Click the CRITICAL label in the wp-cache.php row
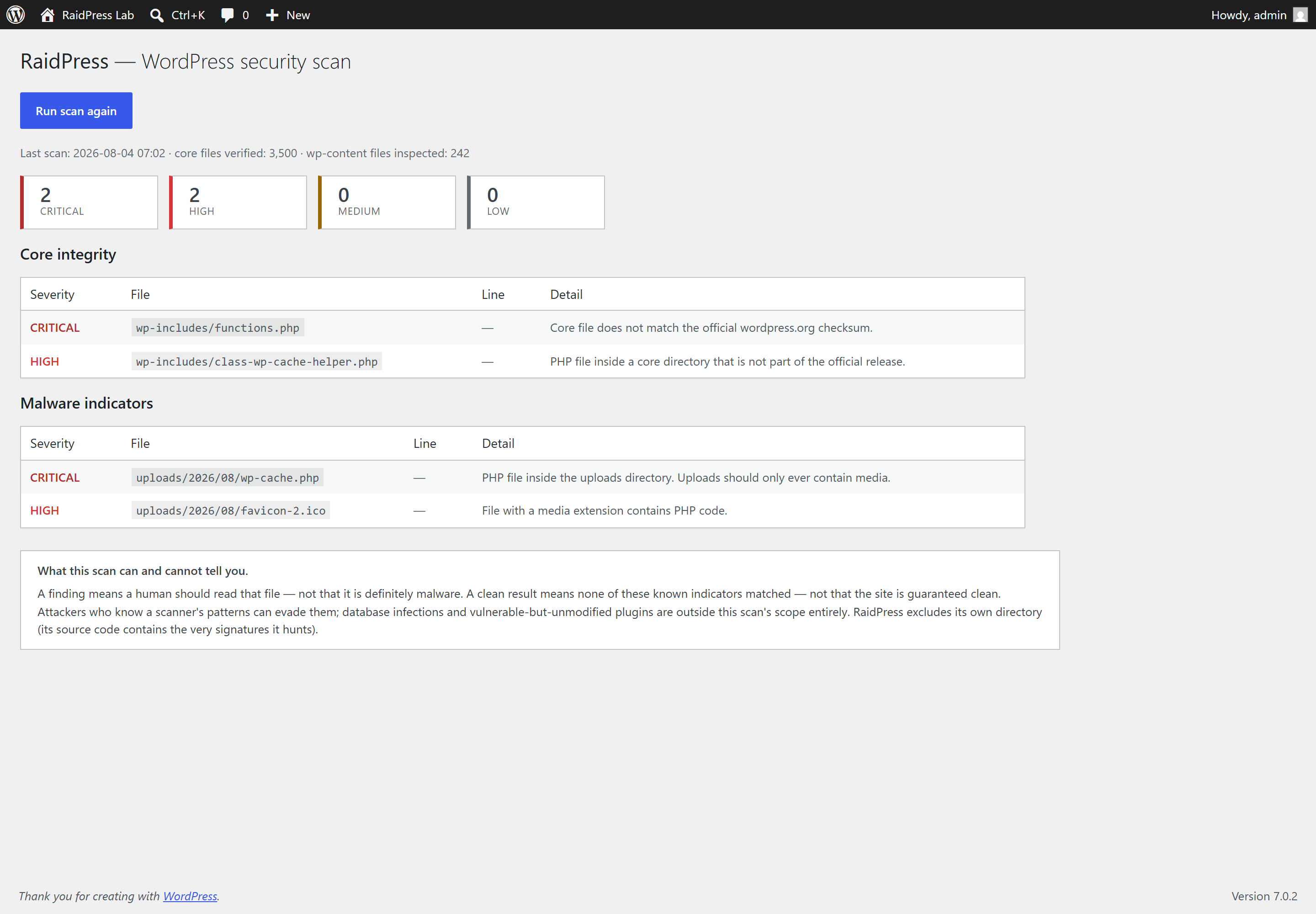The height and width of the screenshot is (914, 1316). pyautogui.click(x=55, y=478)
